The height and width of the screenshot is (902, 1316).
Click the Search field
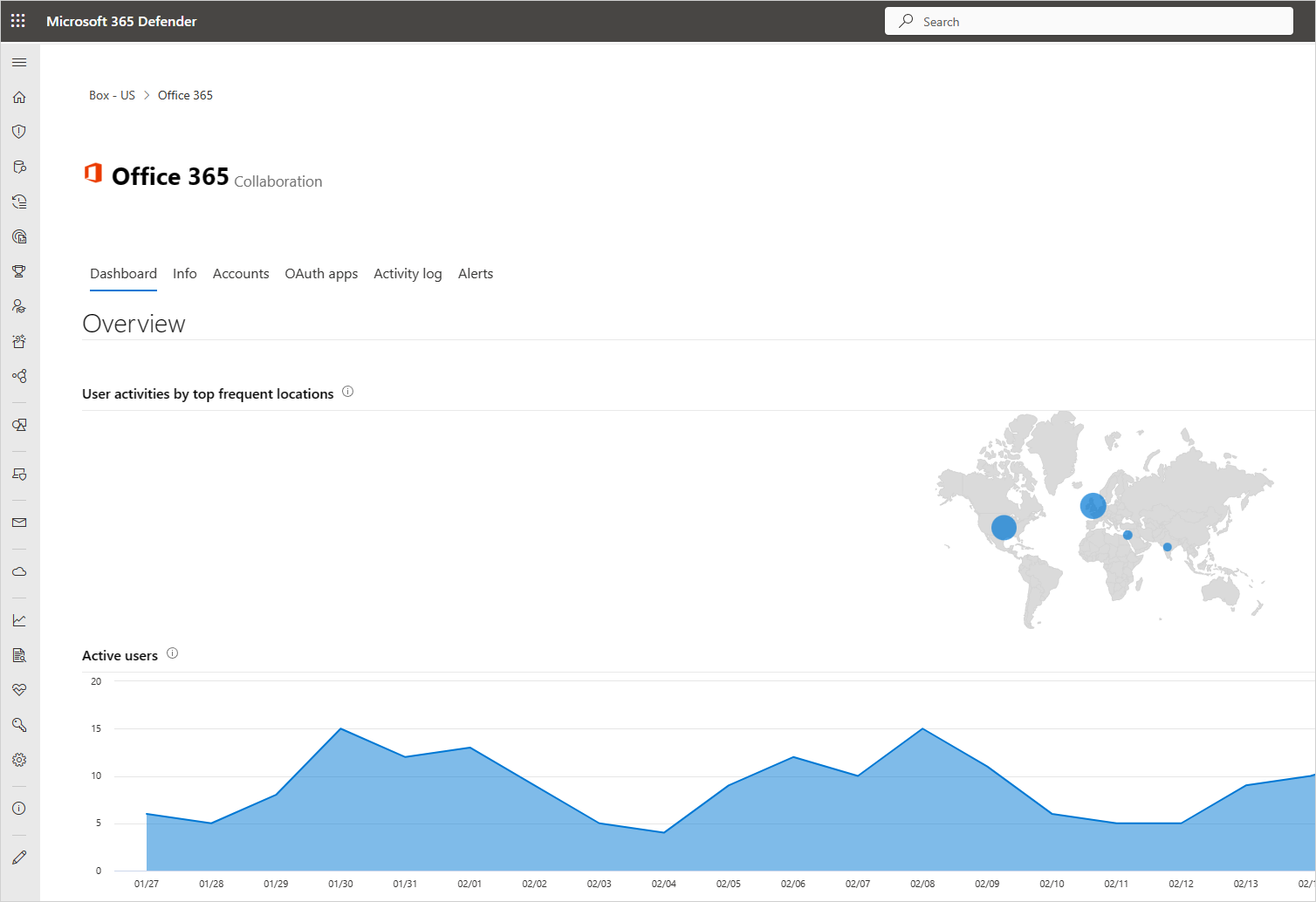[1088, 20]
